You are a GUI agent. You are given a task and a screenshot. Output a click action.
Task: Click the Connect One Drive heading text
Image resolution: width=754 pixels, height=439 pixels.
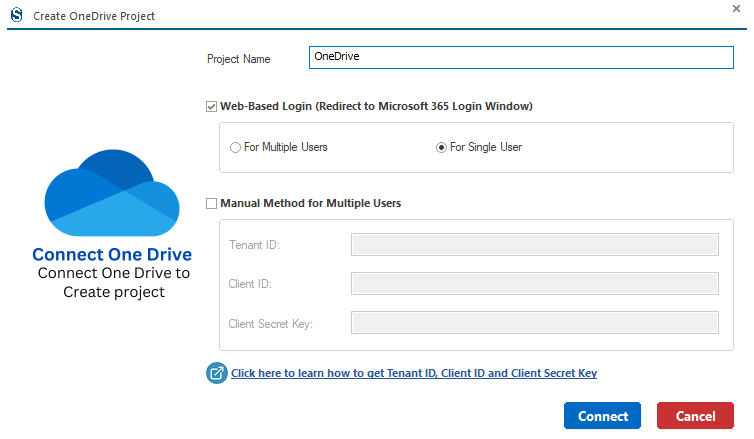pos(112,254)
